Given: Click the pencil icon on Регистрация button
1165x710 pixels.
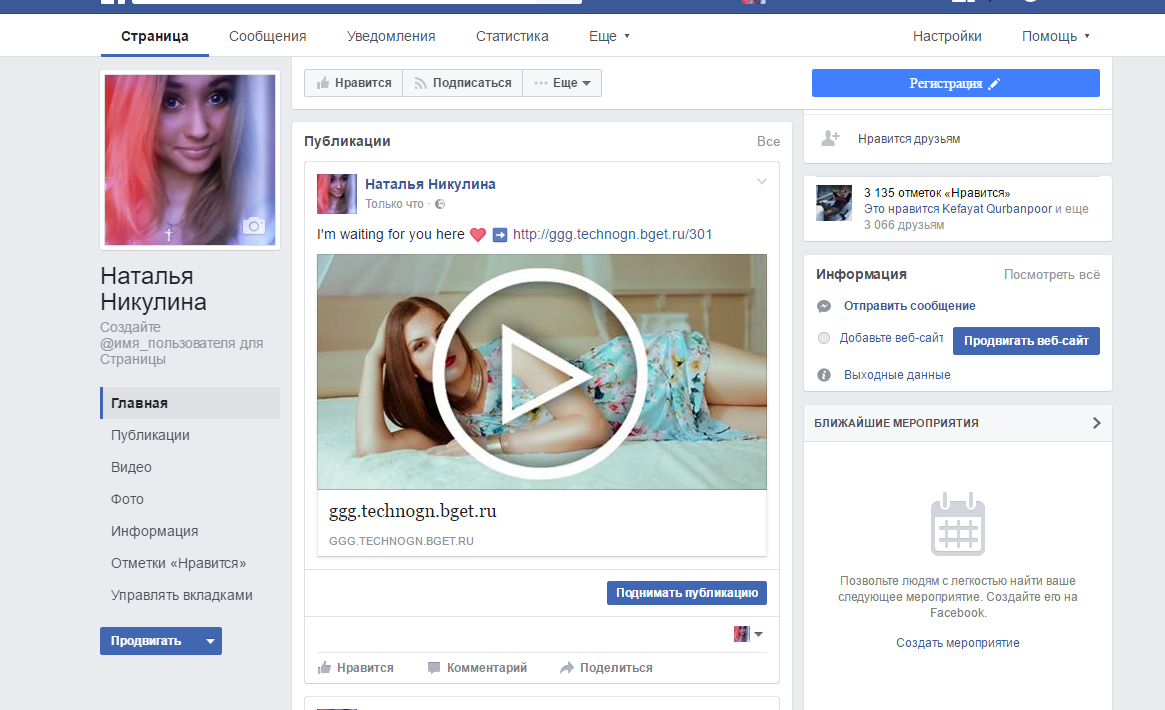Looking at the screenshot, I should pyautogui.click(x=994, y=84).
